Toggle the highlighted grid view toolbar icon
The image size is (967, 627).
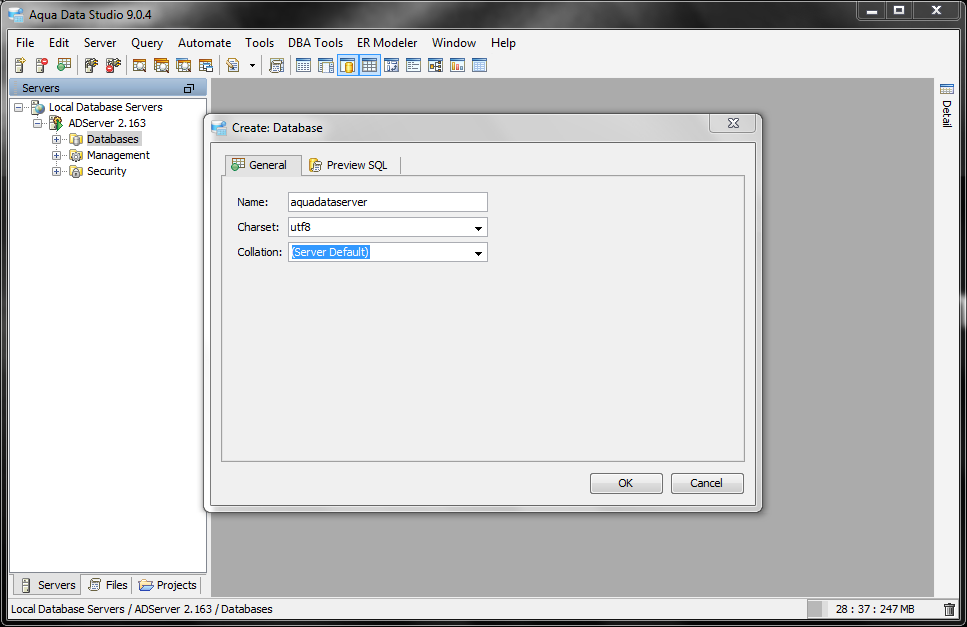369,65
